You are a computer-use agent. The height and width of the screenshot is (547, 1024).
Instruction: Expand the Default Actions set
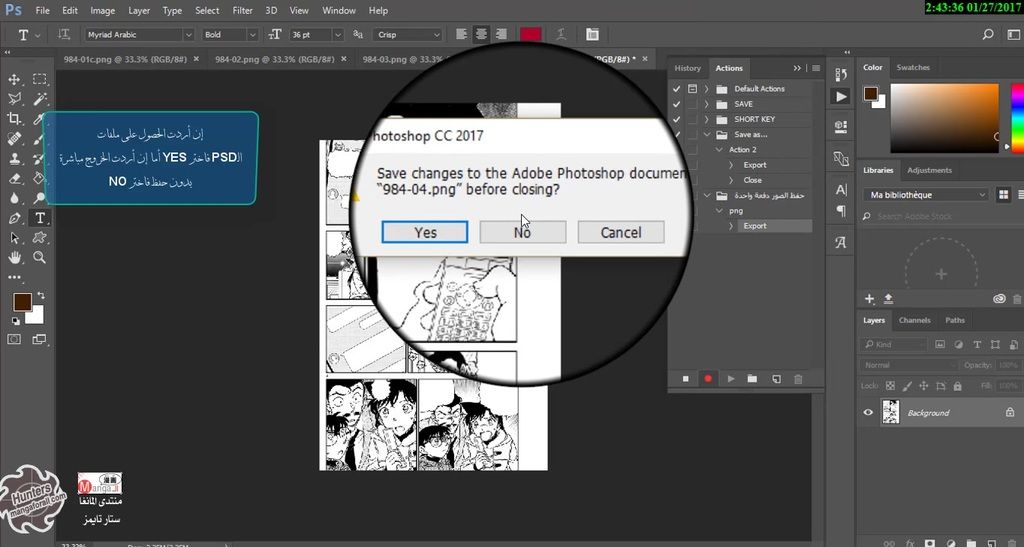pyautogui.click(x=707, y=89)
